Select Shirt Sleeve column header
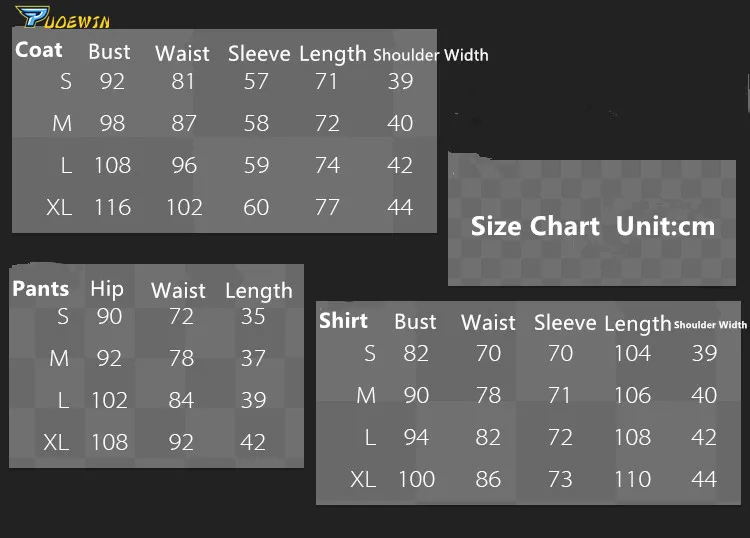This screenshot has width=750, height=538. (x=565, y=322)
